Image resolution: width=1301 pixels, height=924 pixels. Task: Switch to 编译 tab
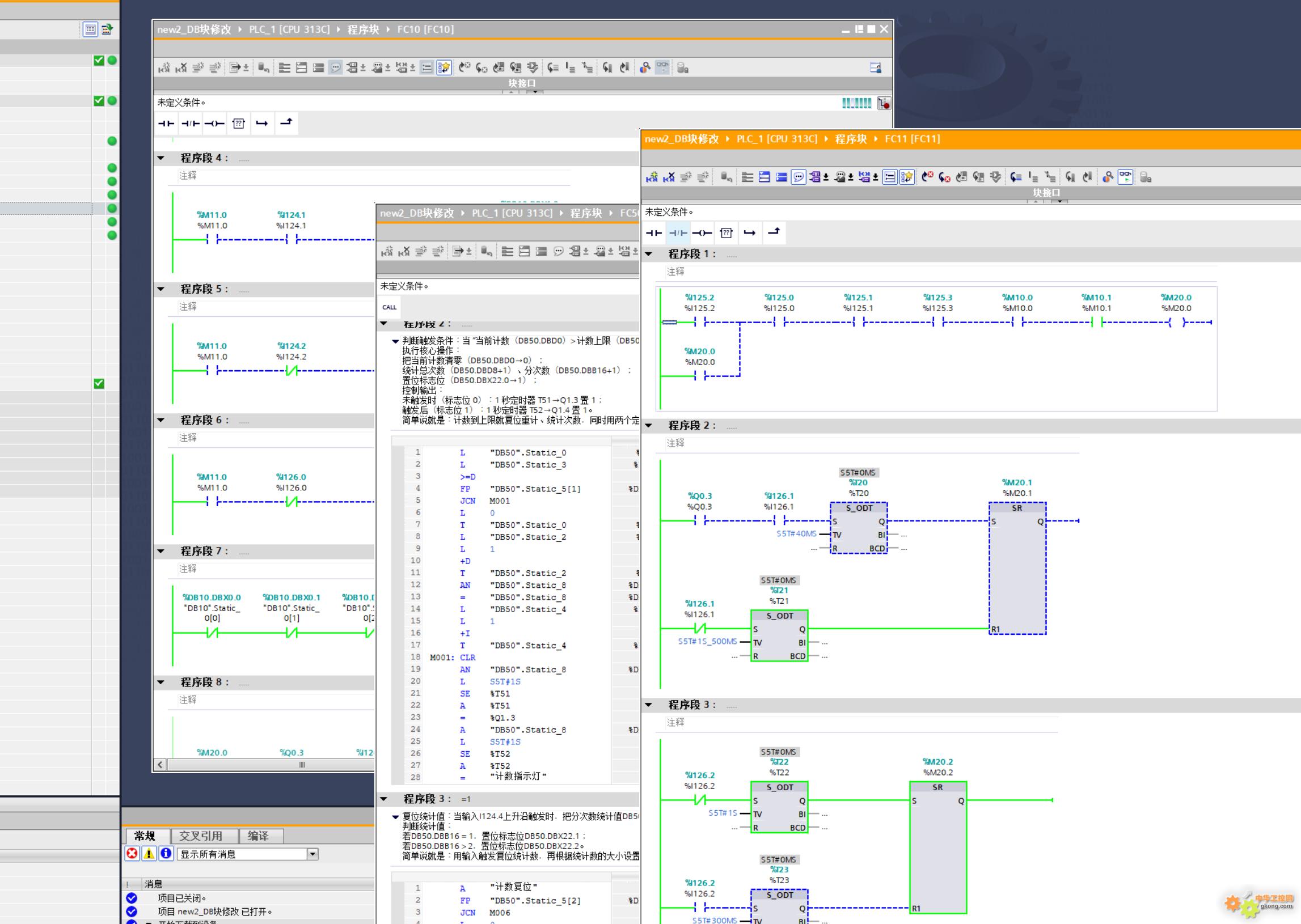click(x=258, y=836)
